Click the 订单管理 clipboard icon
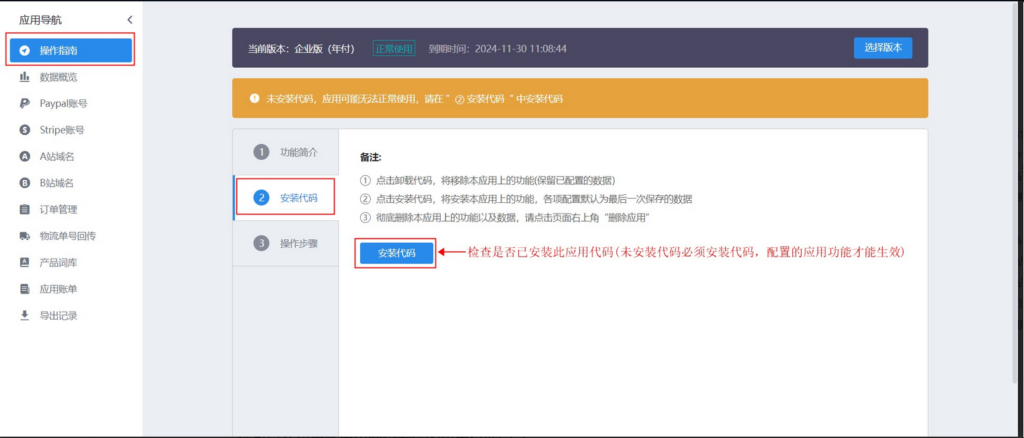 [x=24, y=210]
